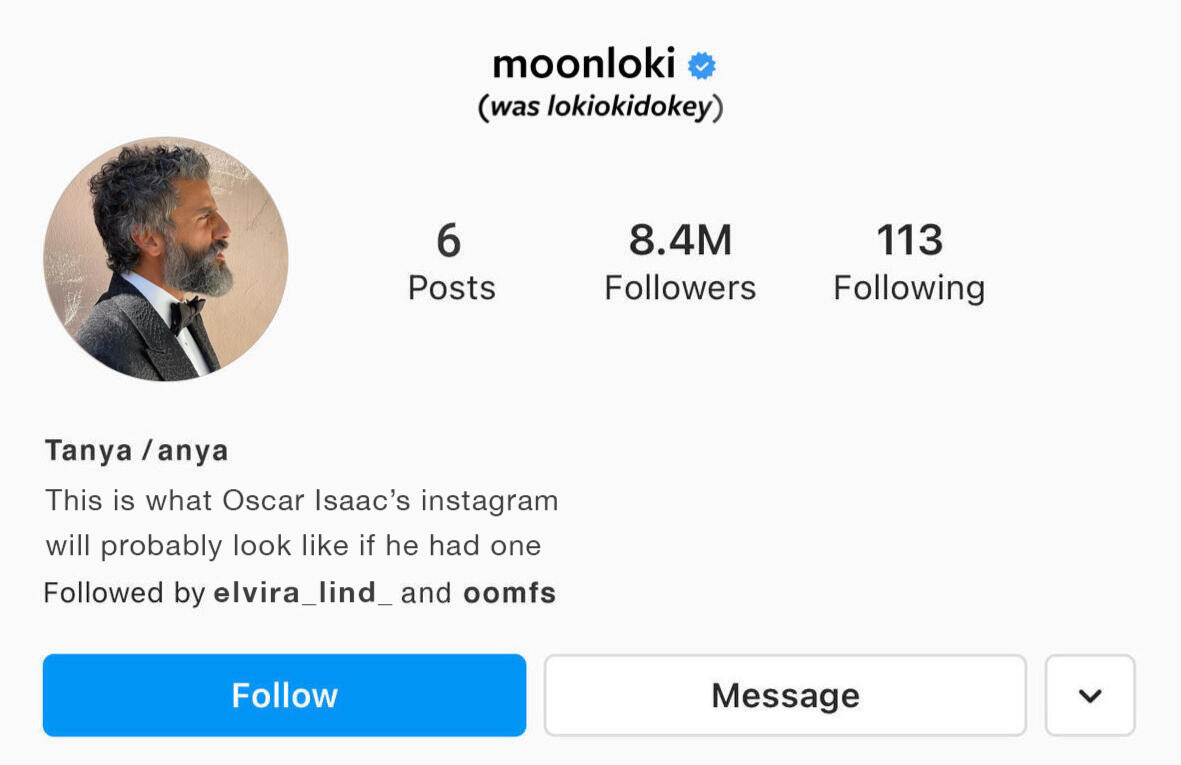Select the 6 posts count

(449, 240)
